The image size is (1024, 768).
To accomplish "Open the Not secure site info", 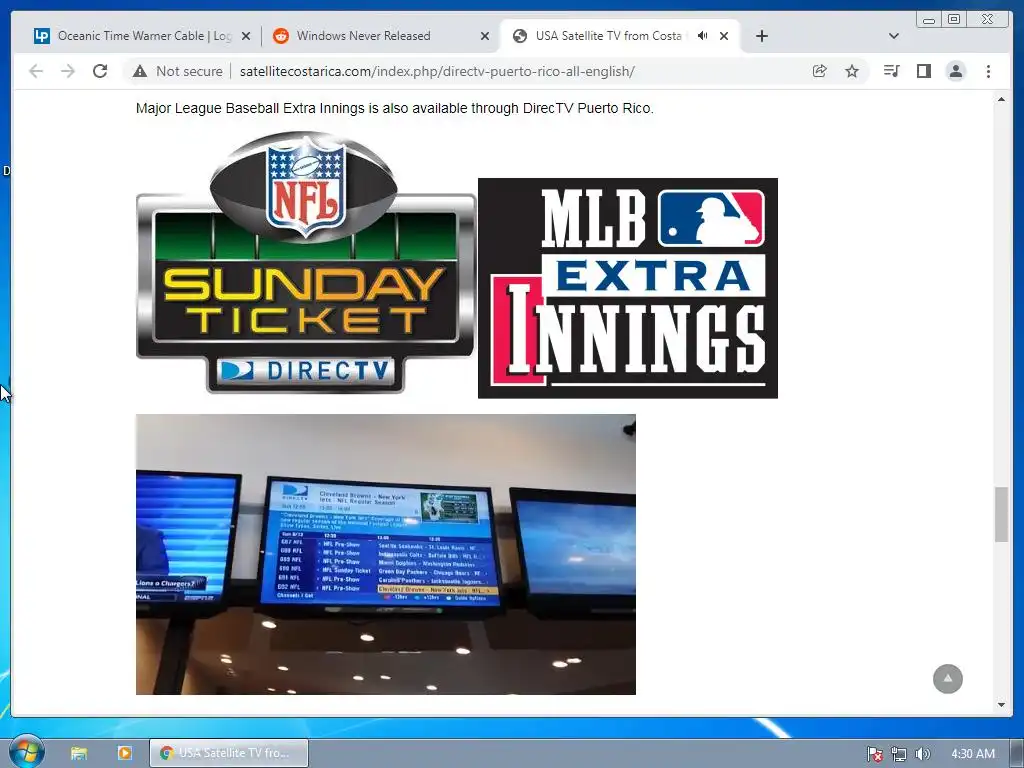I will coord(178,71).
